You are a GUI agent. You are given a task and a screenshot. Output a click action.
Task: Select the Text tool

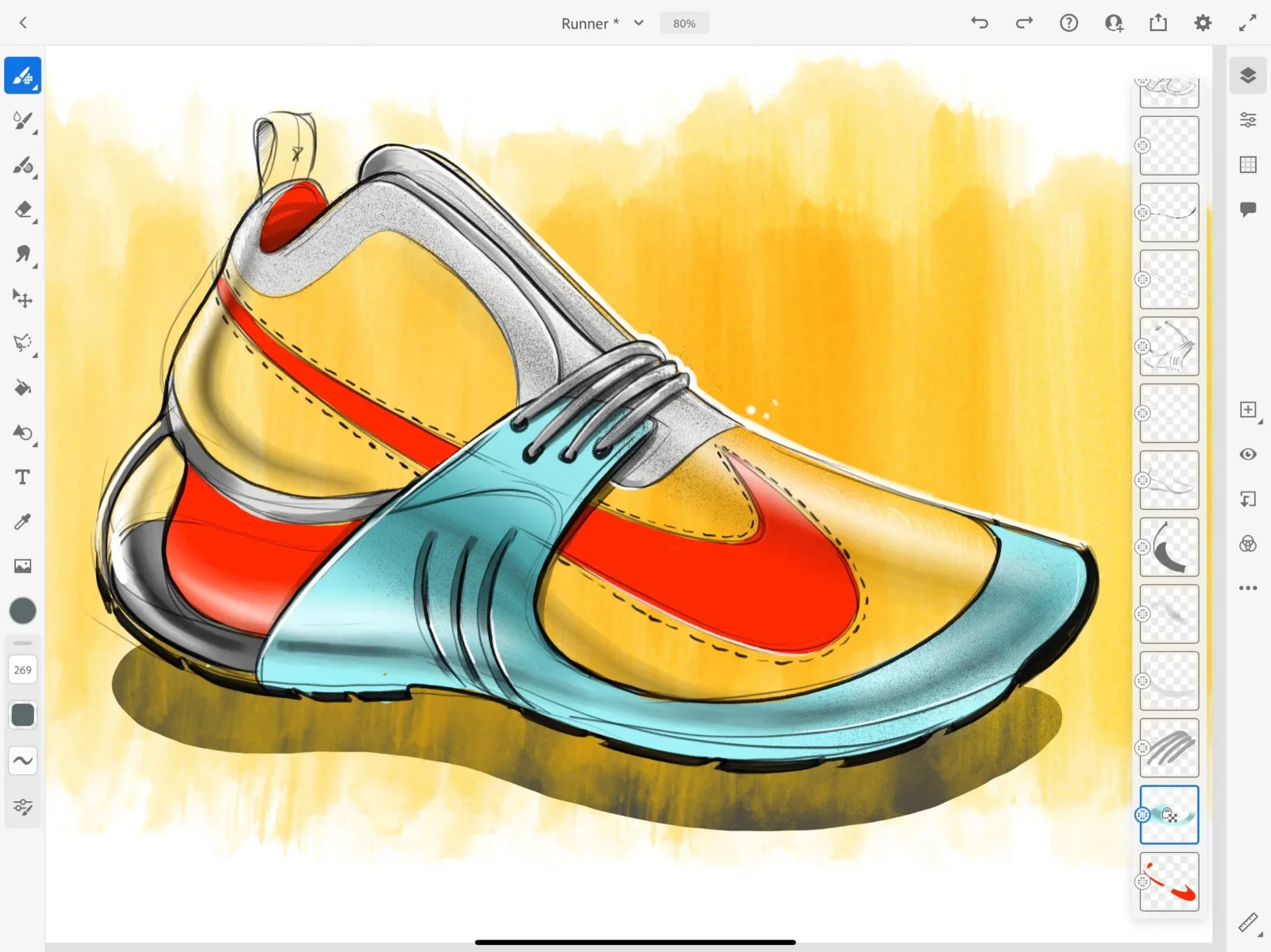pos(23,477)
